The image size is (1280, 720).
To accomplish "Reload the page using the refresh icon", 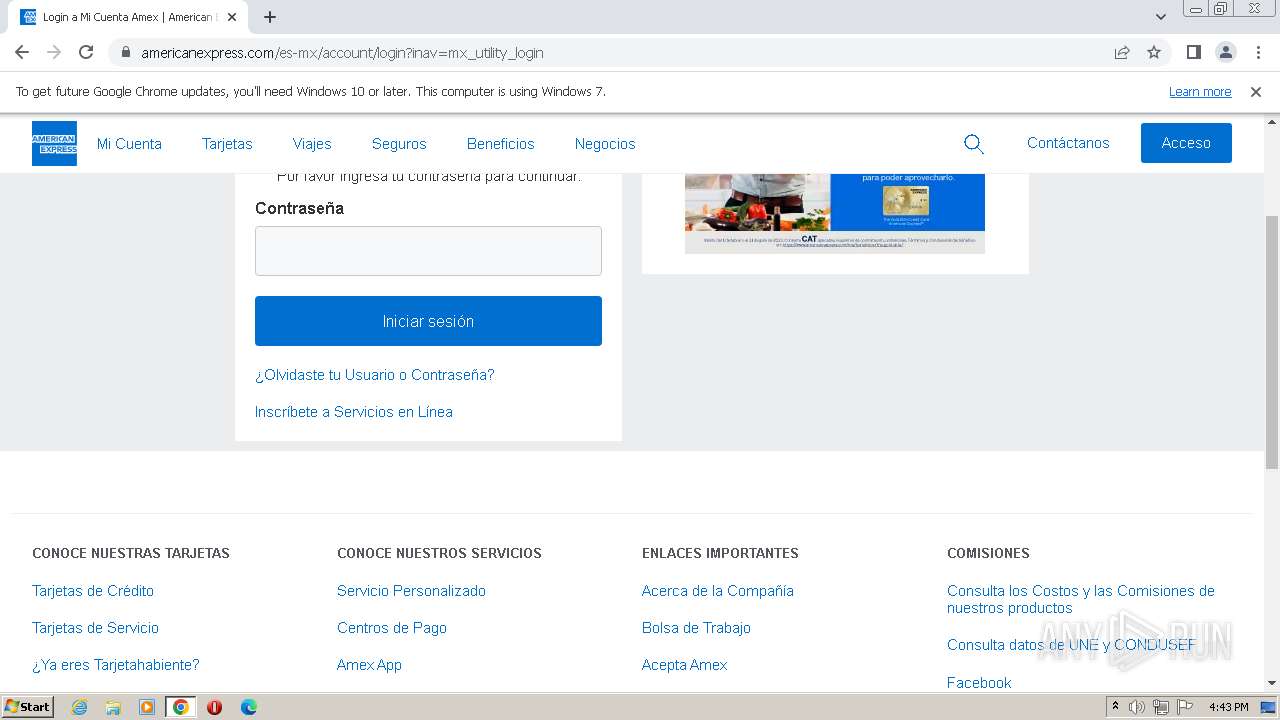I will (86, 52).
